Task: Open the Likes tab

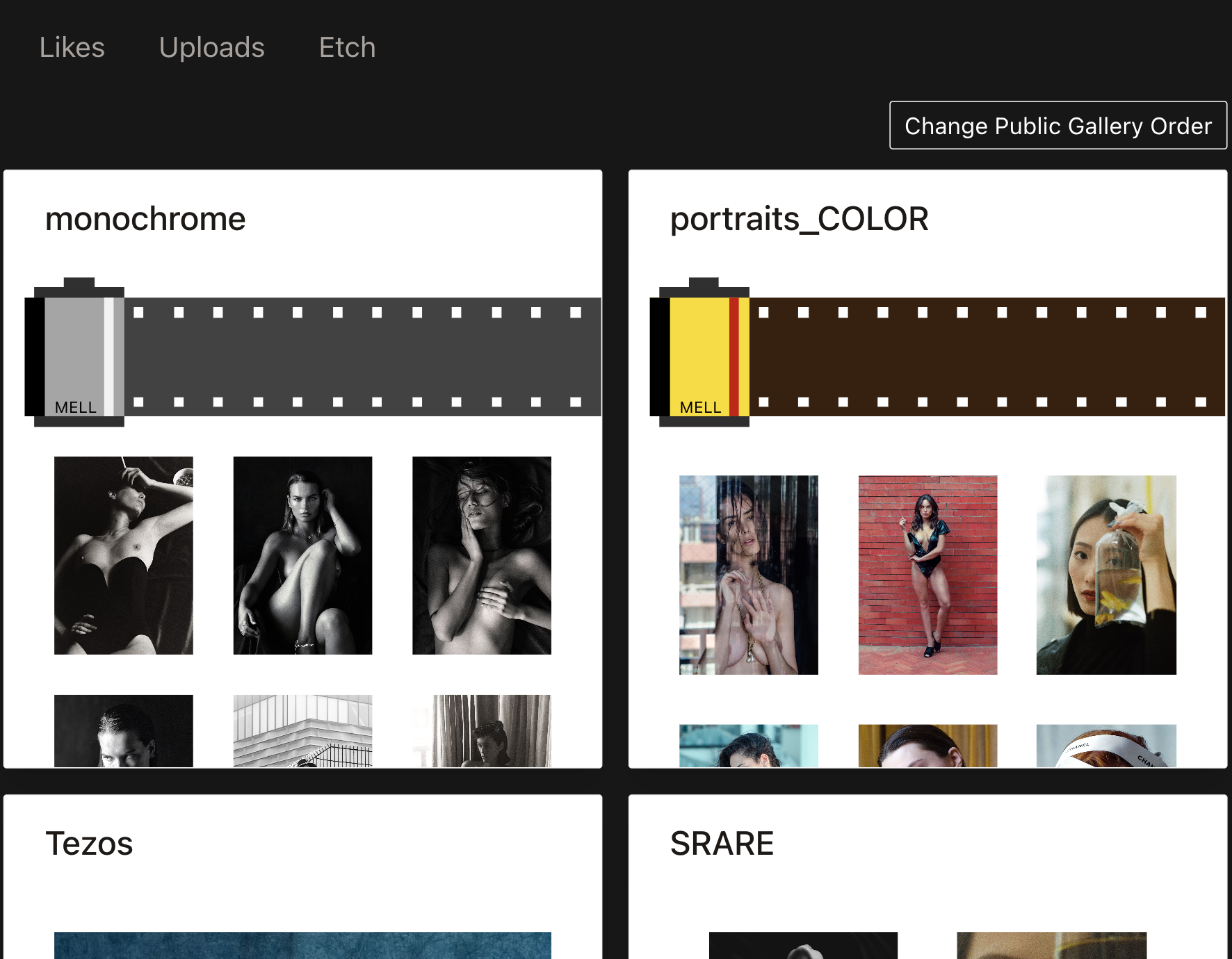Action: tap(72, 47)
